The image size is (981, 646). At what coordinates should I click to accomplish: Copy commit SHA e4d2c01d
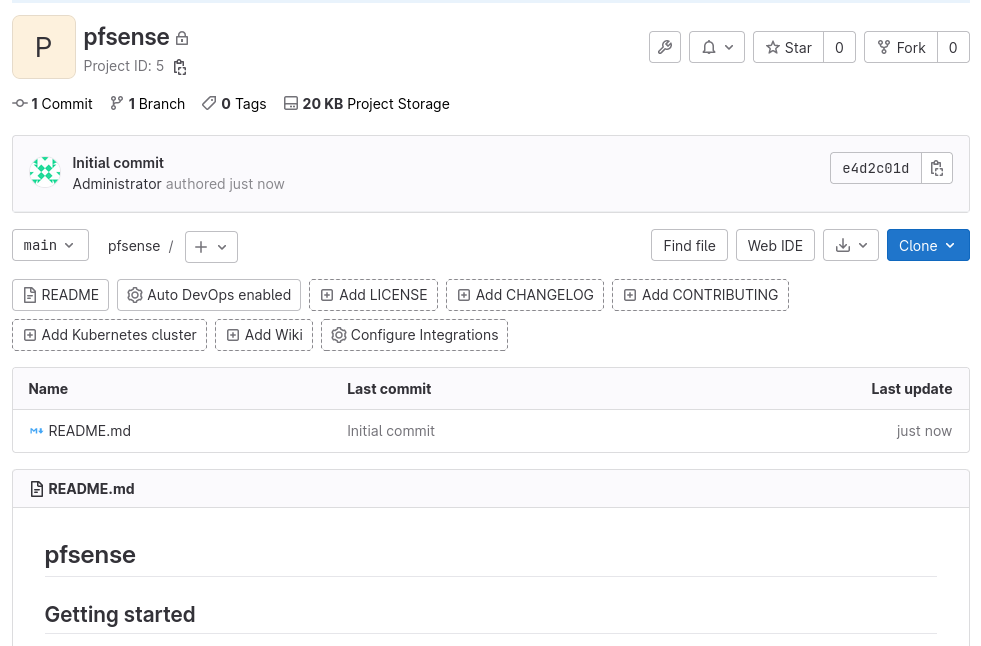[937, 168]
